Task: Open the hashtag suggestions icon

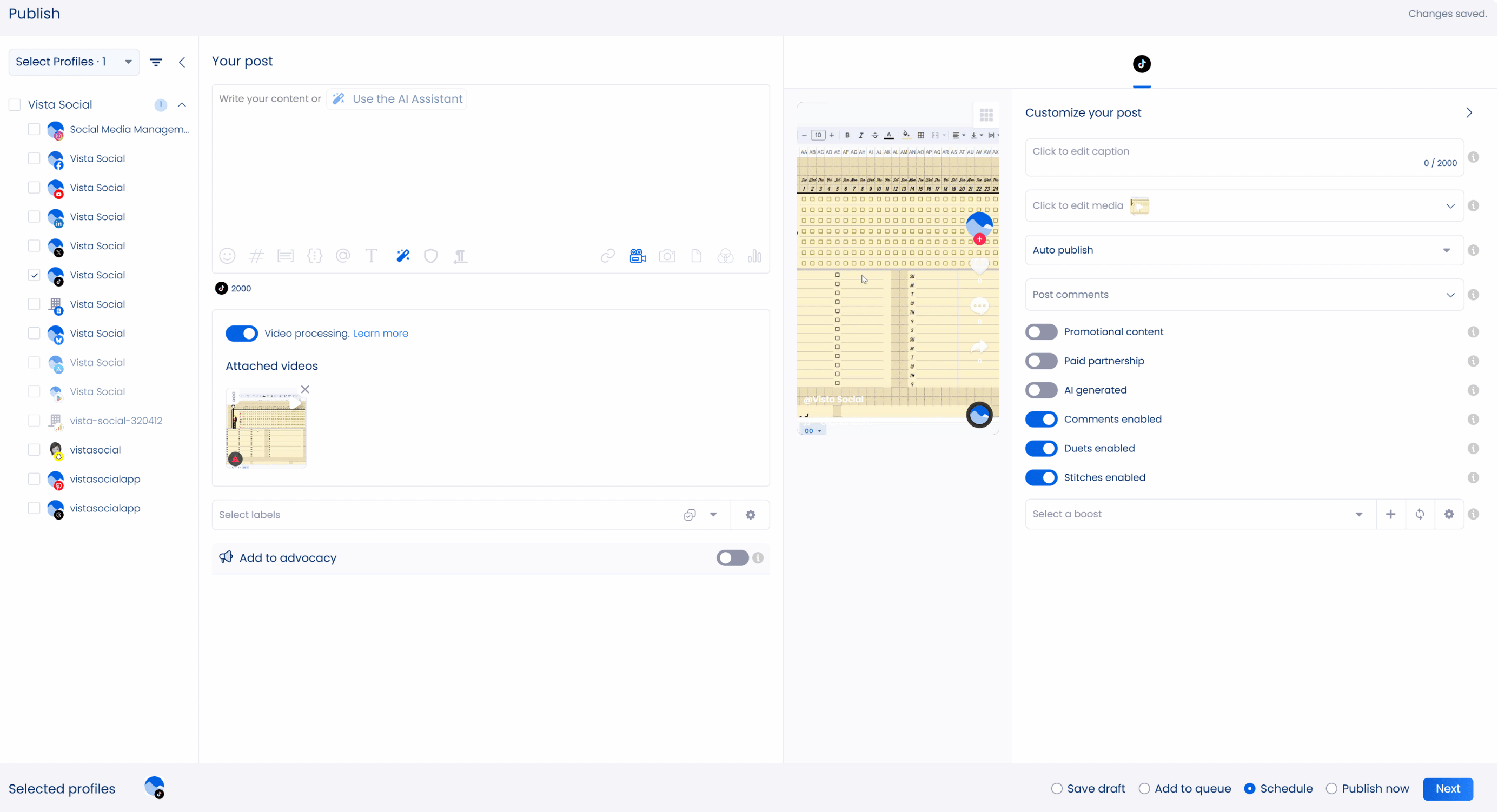Action: (256, 256)
